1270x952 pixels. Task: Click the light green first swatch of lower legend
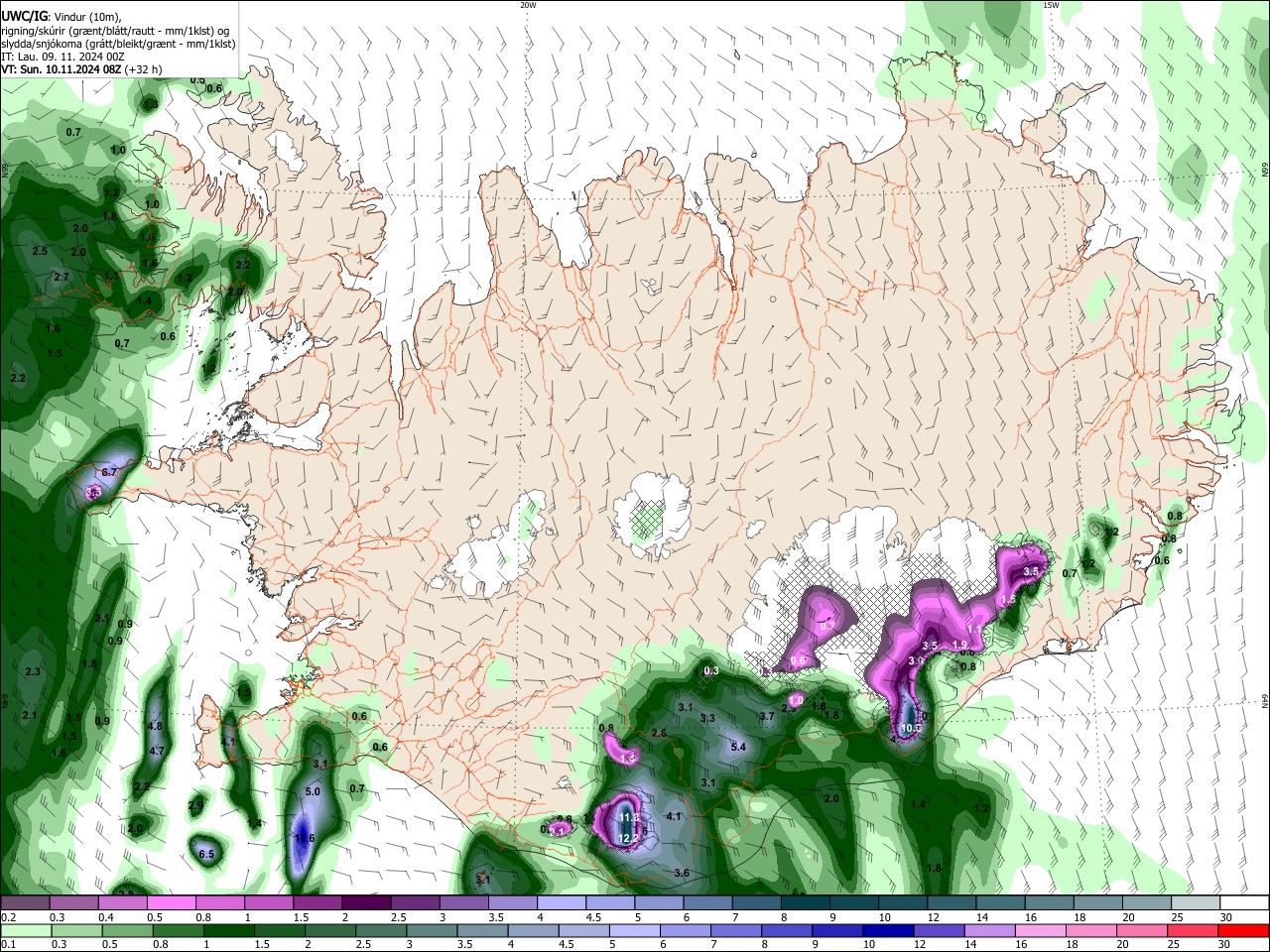tap(25, 930)
